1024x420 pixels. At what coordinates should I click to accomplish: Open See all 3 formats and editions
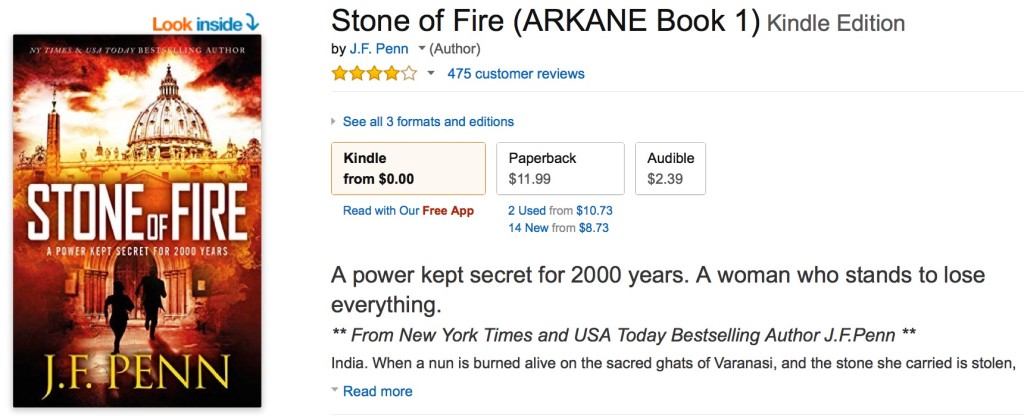[428, 122]
